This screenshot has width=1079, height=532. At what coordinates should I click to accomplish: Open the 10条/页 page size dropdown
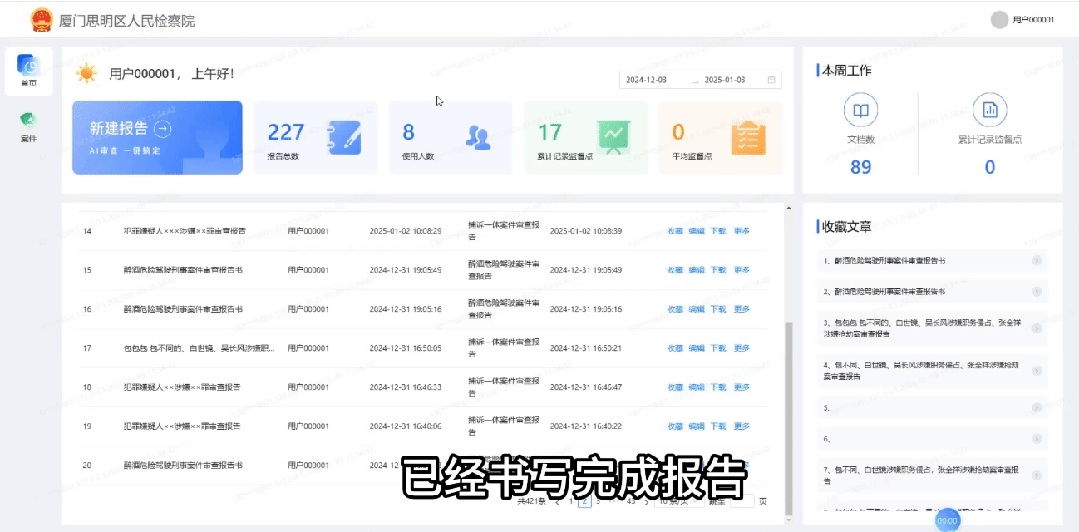coord(678,502)
